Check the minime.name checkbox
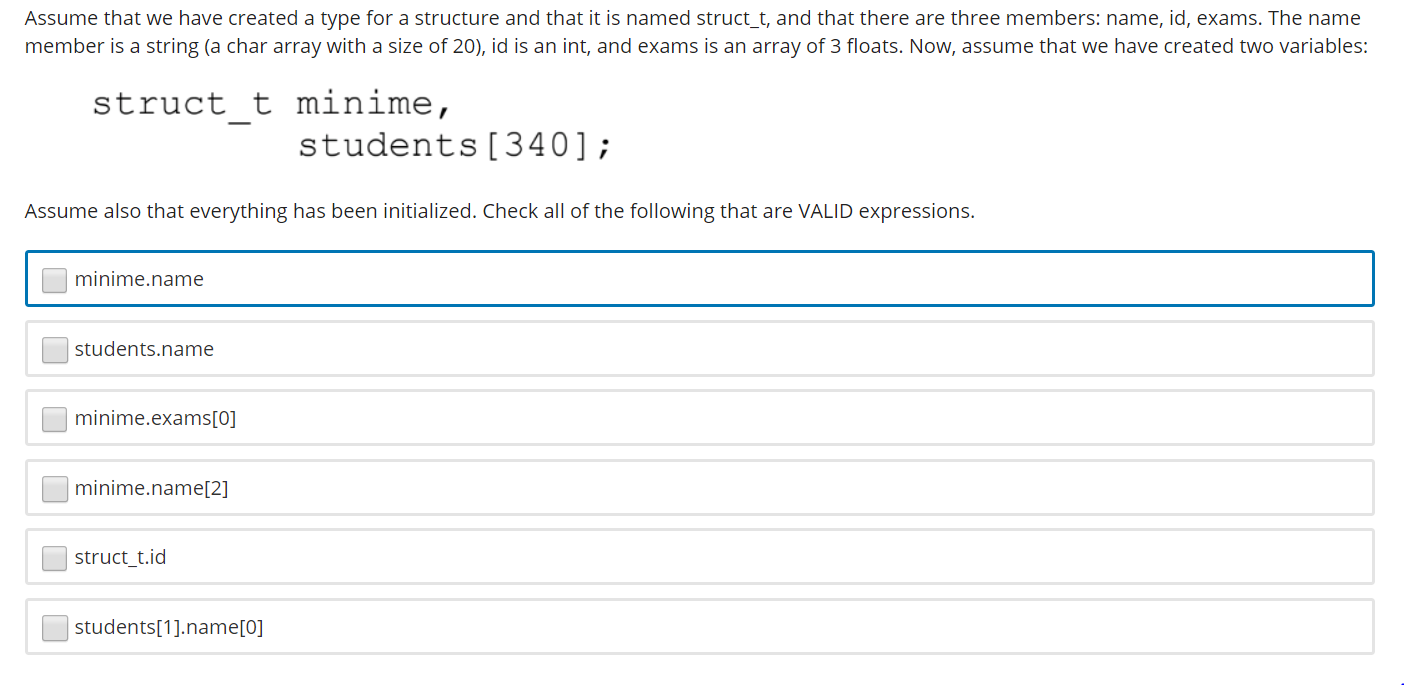The height and width of the screenshot is (685, 1404). click(54, 279)
